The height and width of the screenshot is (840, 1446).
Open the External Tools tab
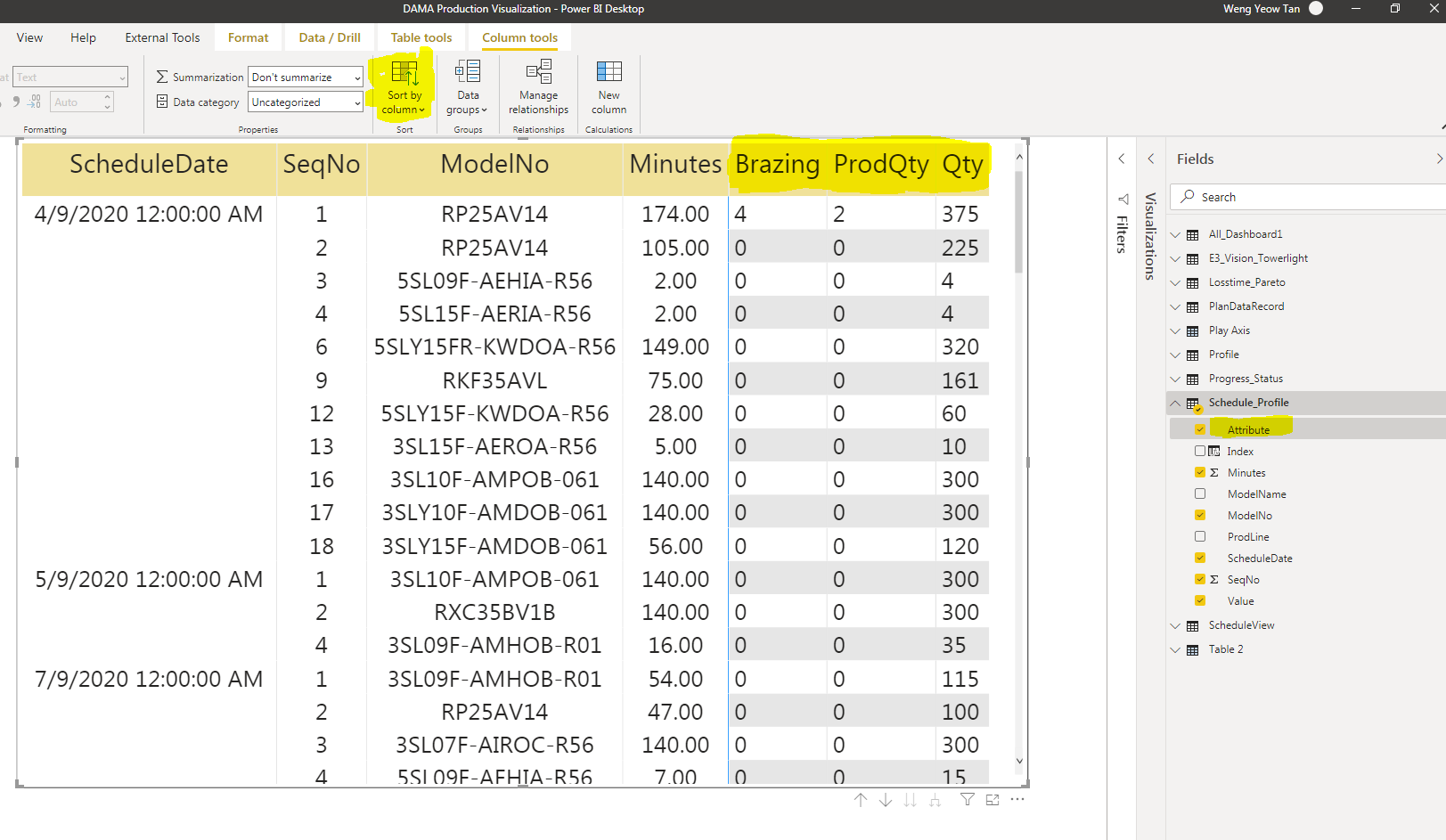[x=162, y=37]
